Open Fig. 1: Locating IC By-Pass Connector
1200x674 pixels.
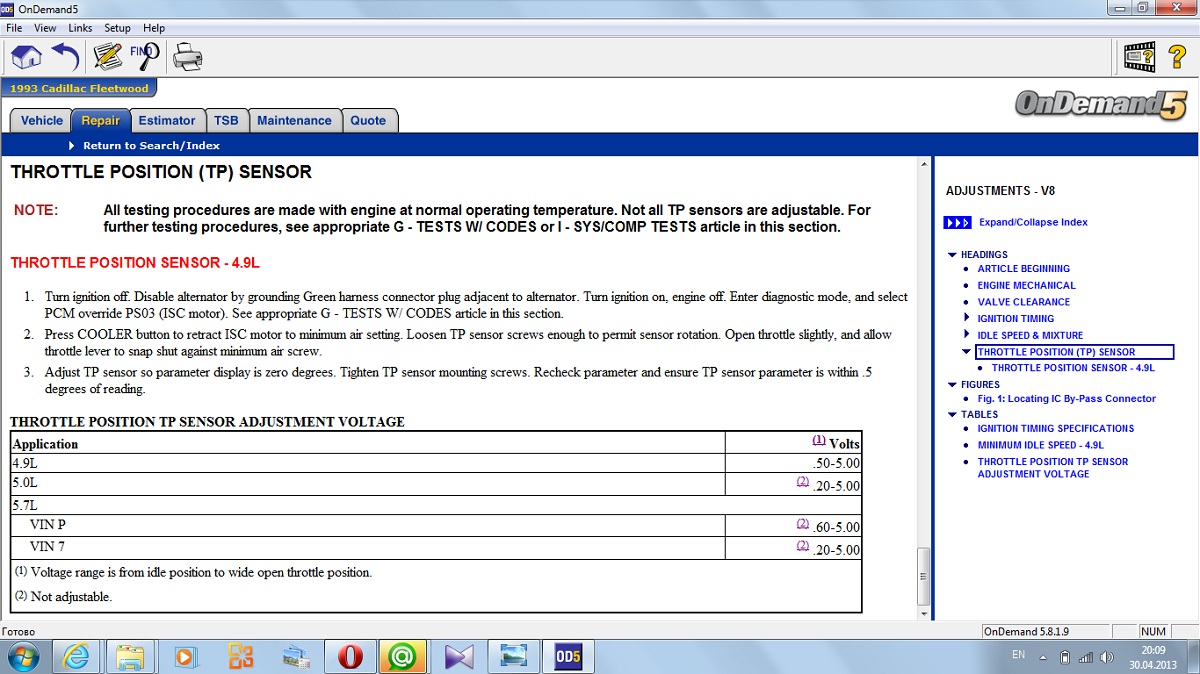pos(1066,399)
